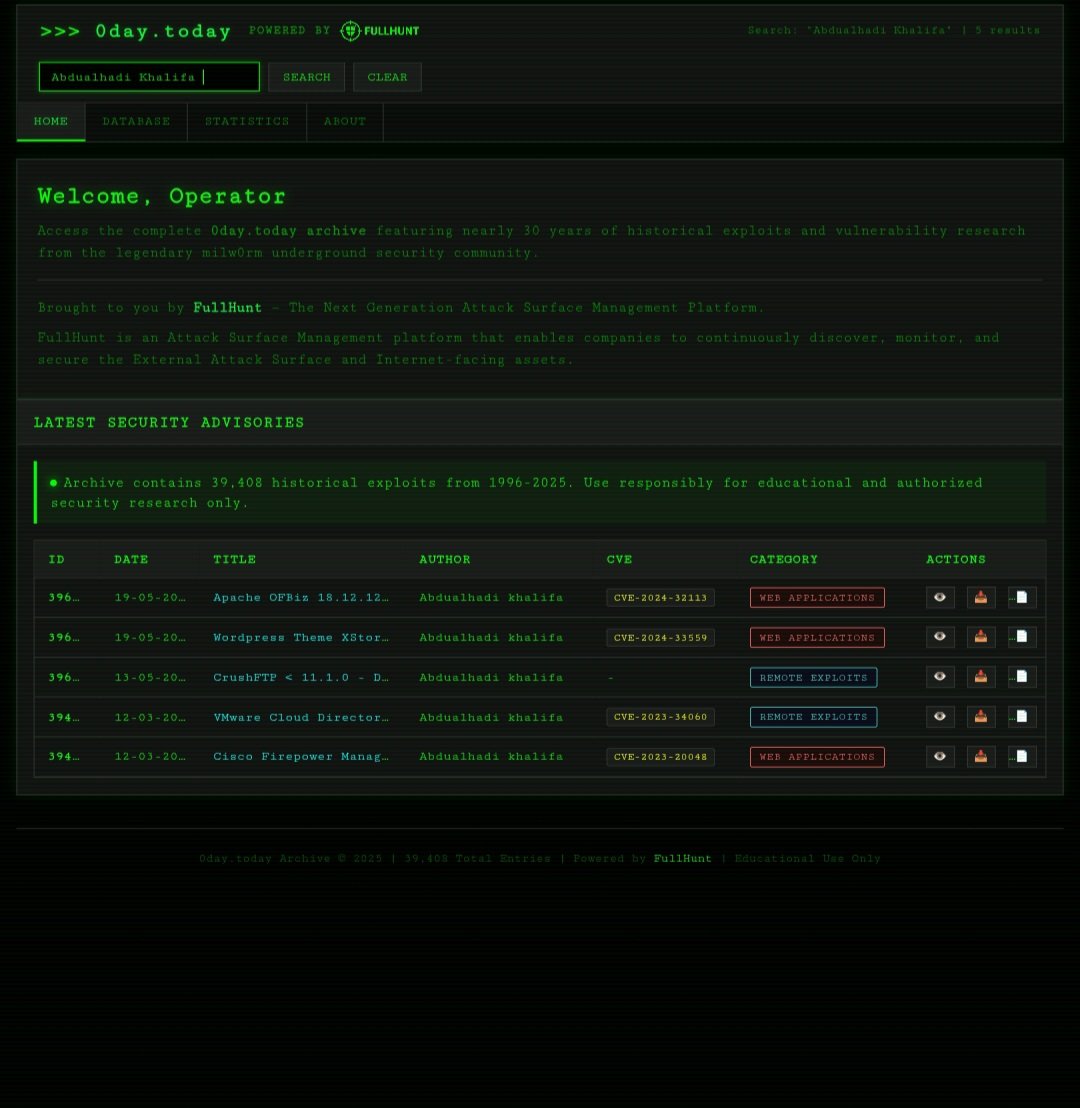View the CrushFTP exploit (eye icon)

[x=940, y=677]
